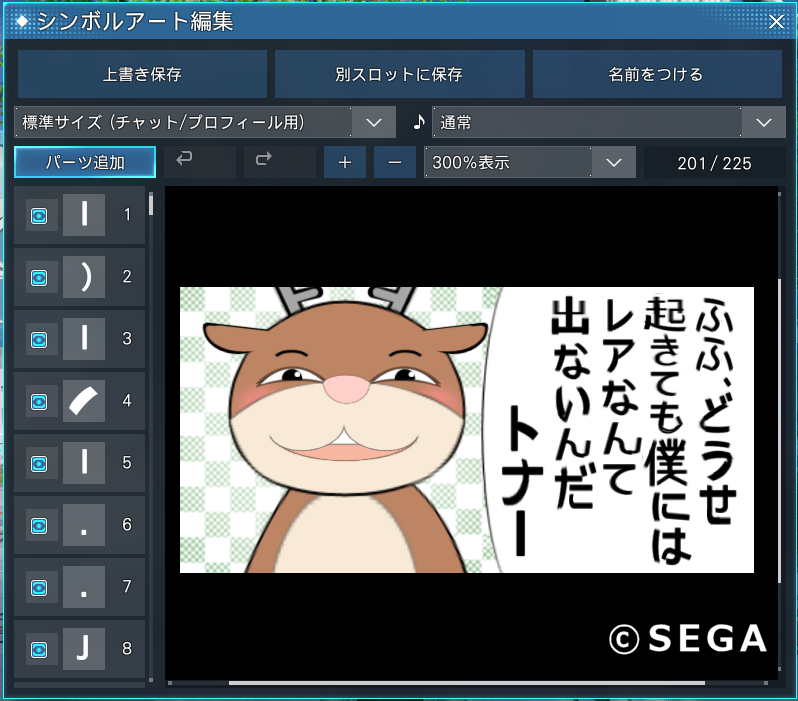Click layer number 1 label
This screenshot has width=798, height=701.
pyautogui.click(x=127, y=215)
